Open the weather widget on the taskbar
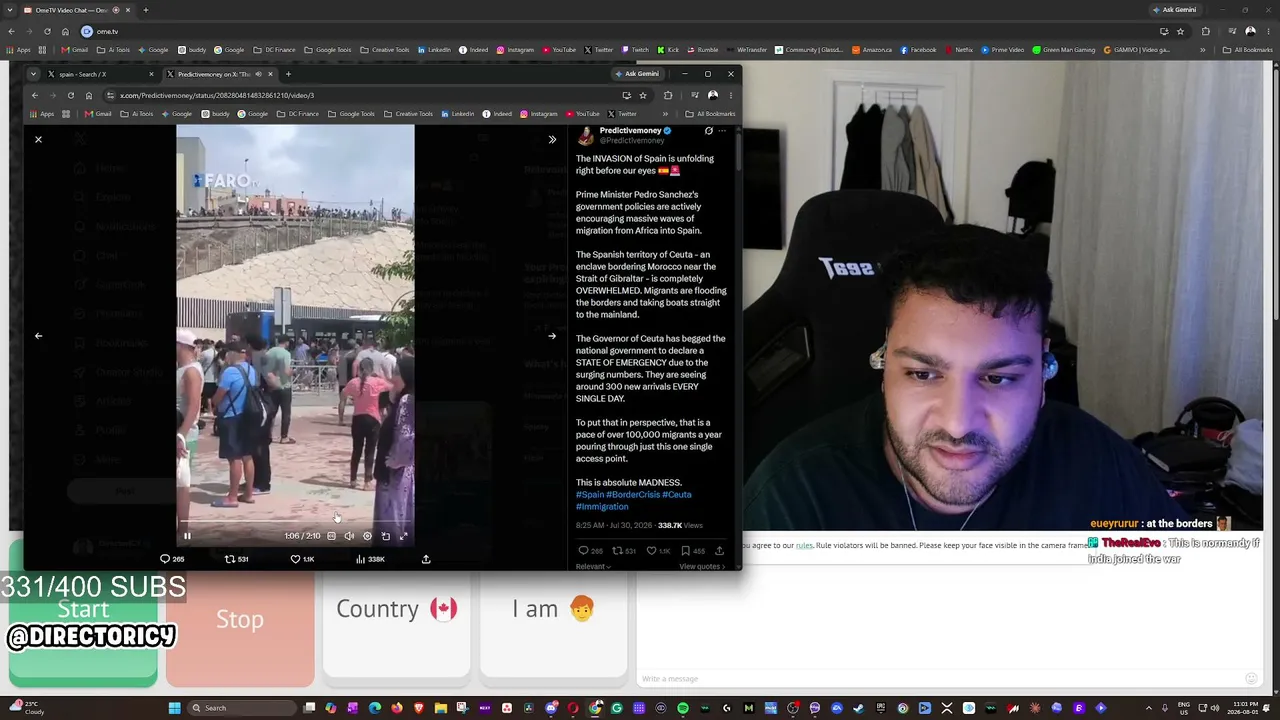The width and height of the screenshot is (1280, 720). coord(25,708)
